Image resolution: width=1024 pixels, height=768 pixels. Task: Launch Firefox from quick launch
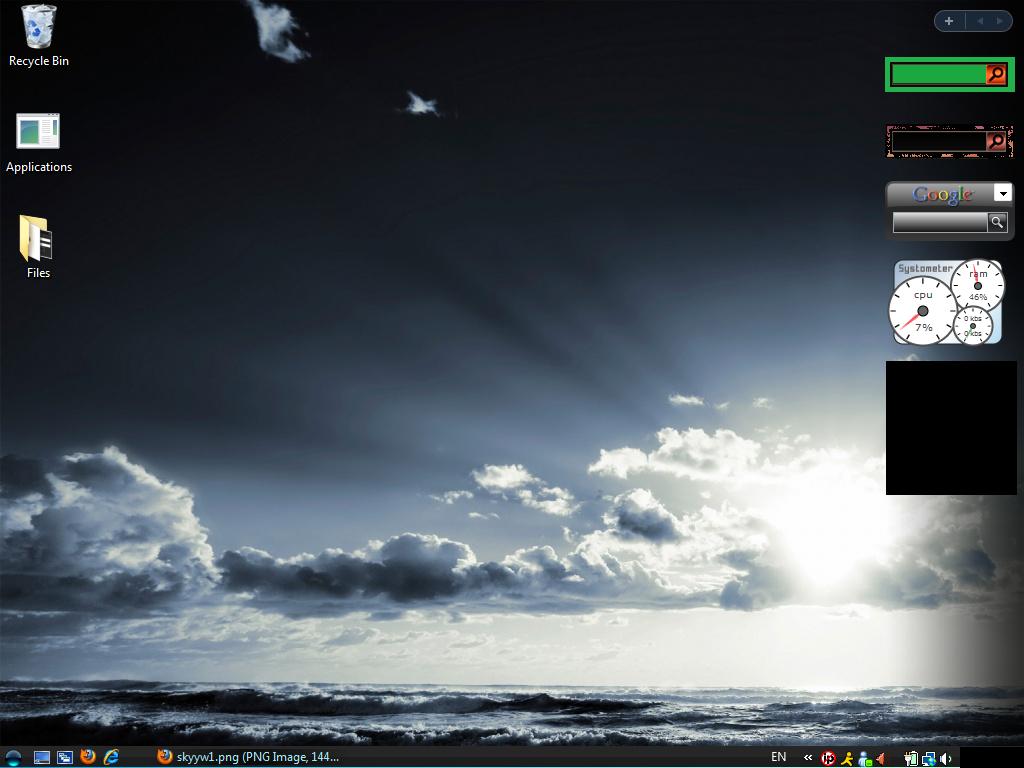tap(88, 757)
